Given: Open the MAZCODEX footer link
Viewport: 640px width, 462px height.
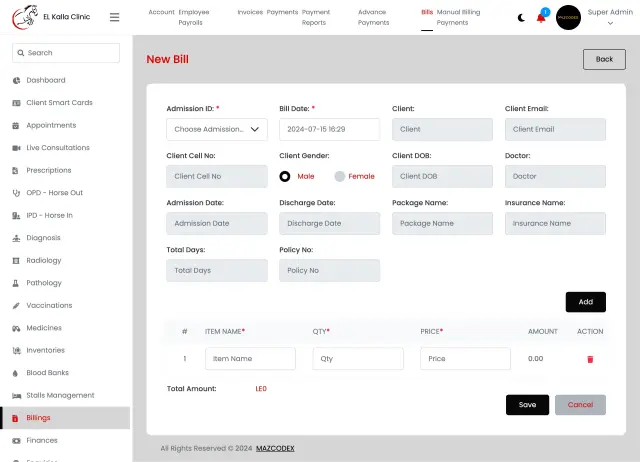Looking at the screenshot, I should tap(275, 449).
